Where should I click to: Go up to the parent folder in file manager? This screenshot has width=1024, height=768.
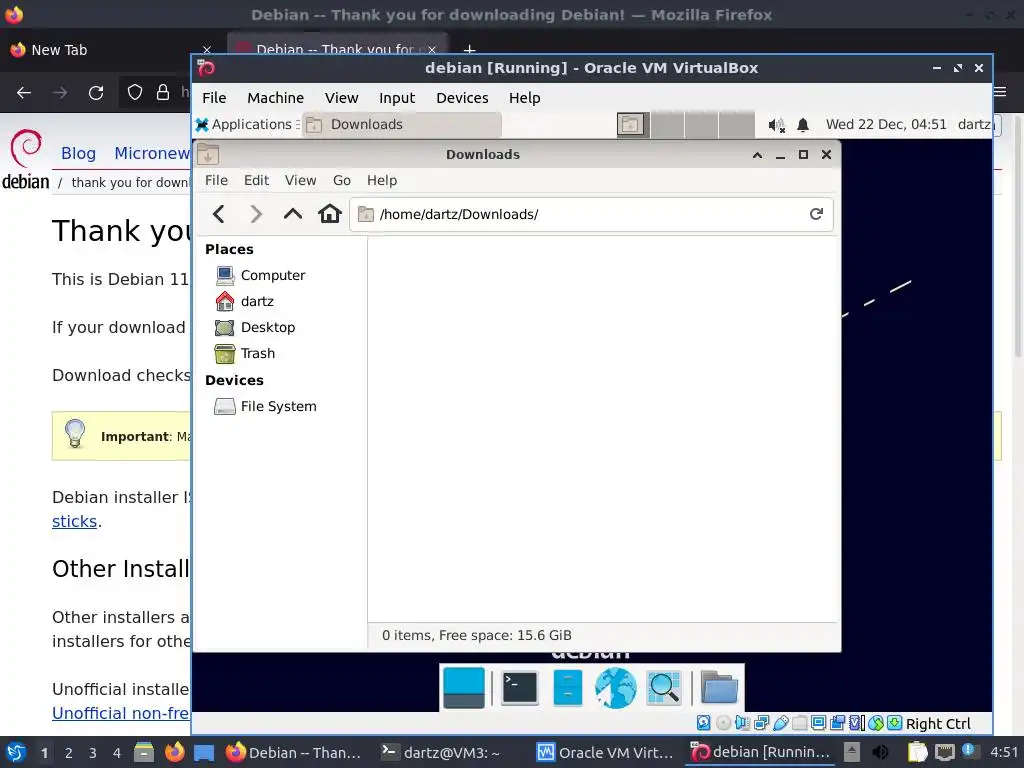coord(293,214)
